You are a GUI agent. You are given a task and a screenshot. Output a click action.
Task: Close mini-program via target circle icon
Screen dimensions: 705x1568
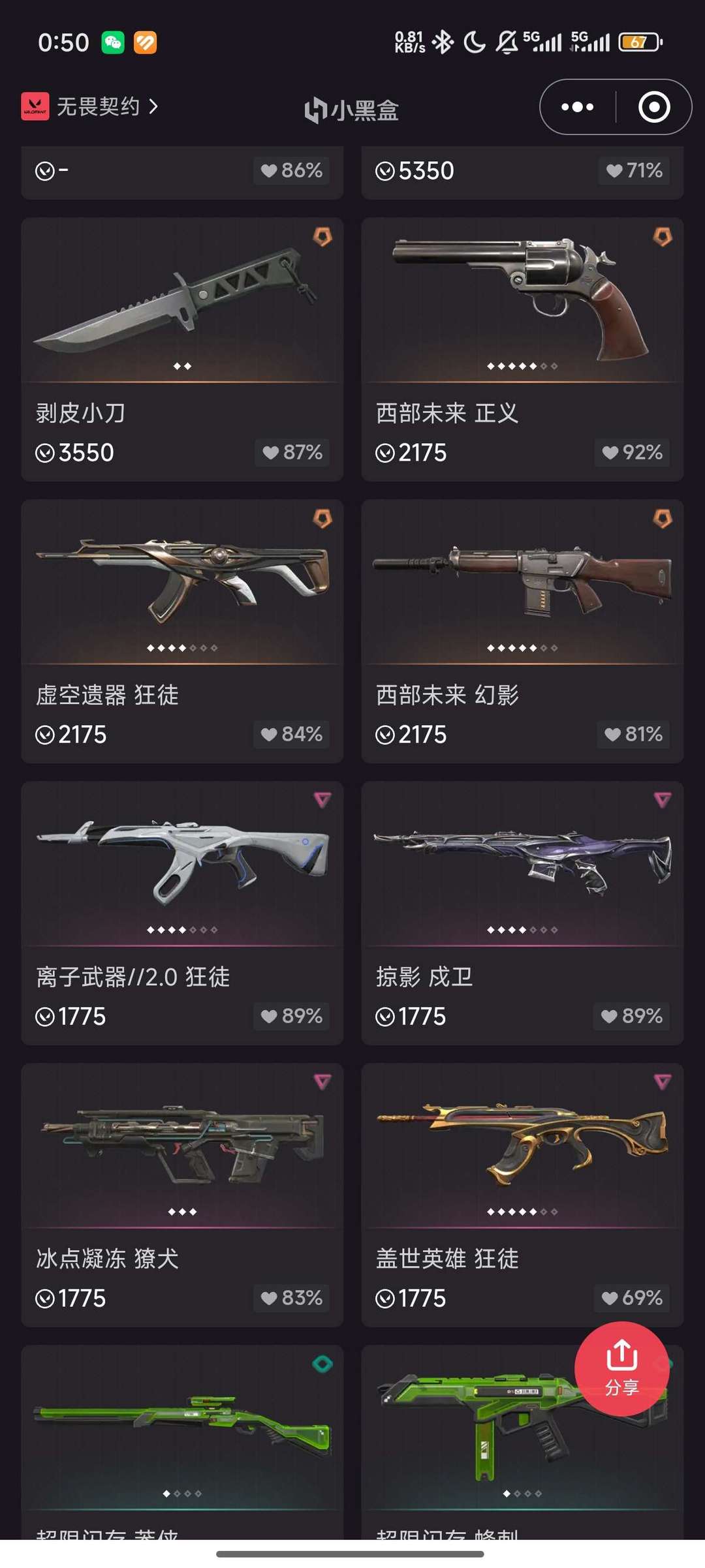coord(654,107)
